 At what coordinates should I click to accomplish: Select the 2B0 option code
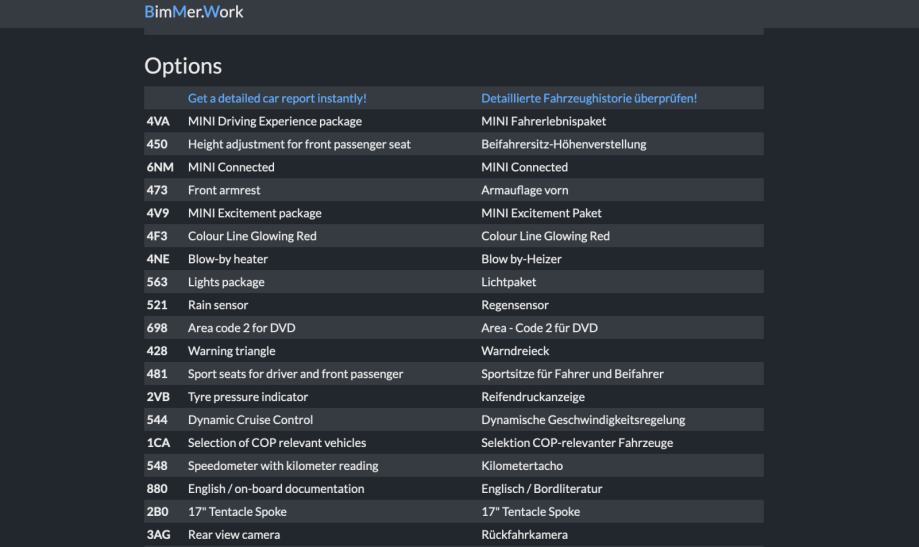tap(158, 512)
